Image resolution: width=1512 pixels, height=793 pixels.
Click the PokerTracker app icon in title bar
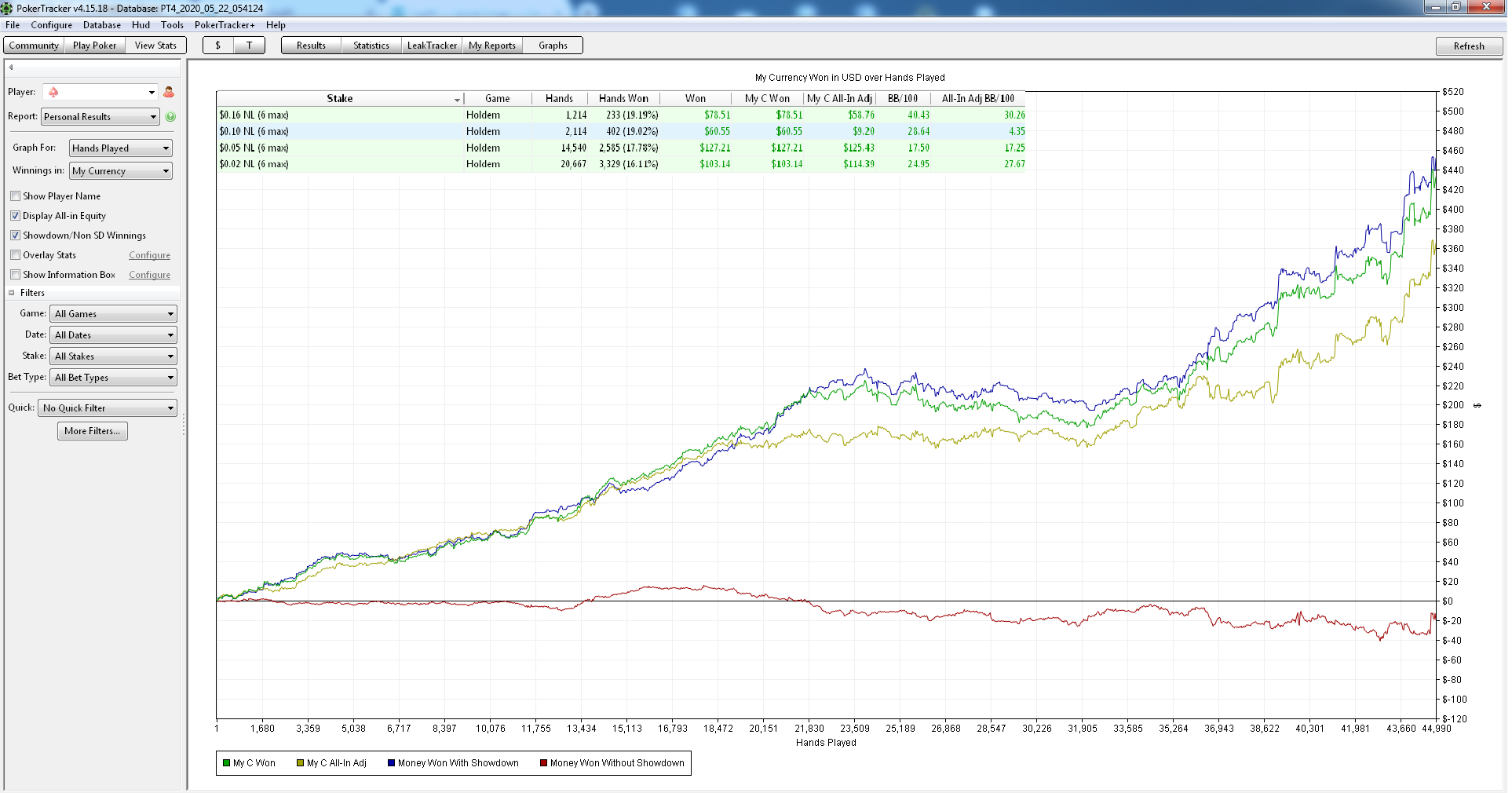coord(6,8)
